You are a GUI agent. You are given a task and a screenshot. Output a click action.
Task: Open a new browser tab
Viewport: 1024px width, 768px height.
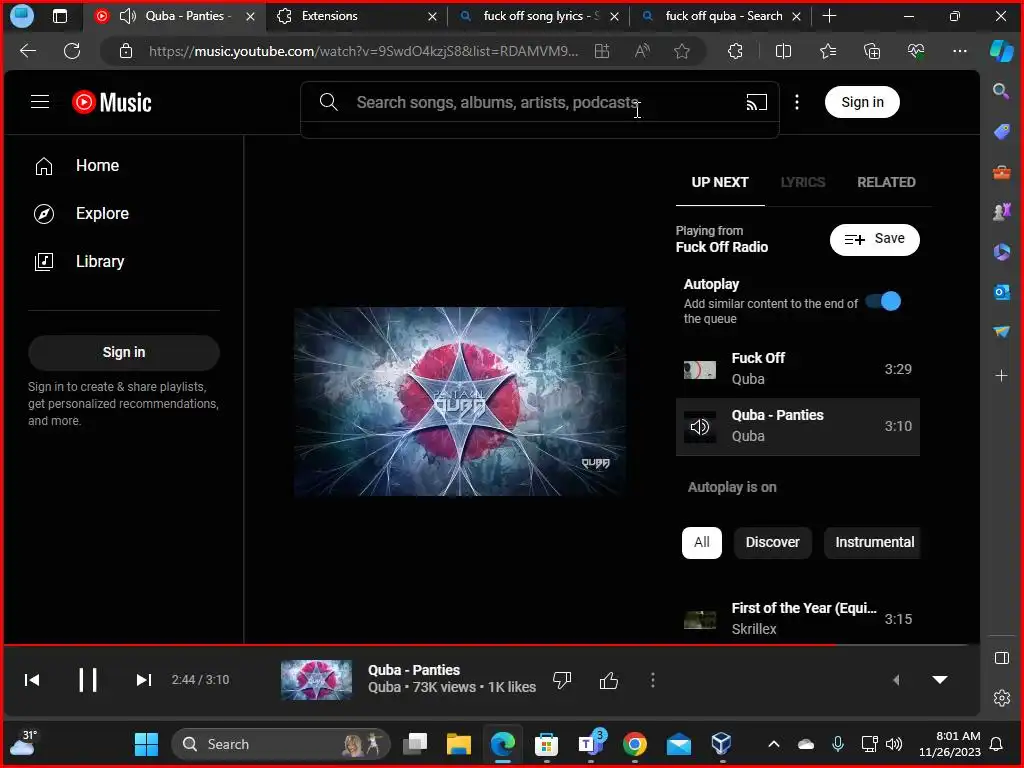pyautogui.click(x=829, y=16)
